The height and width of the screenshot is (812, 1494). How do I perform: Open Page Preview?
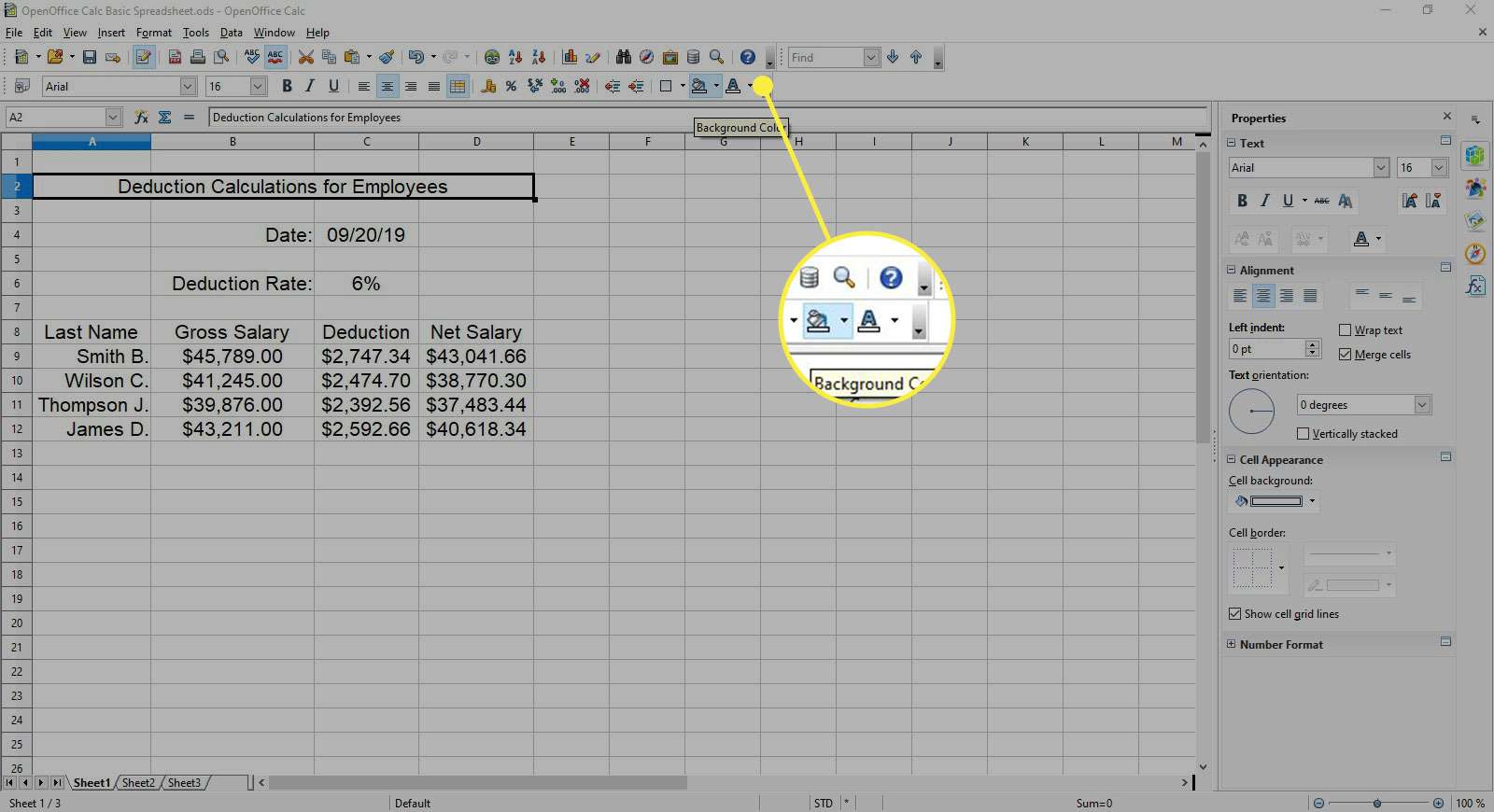(x=220, y=57)
